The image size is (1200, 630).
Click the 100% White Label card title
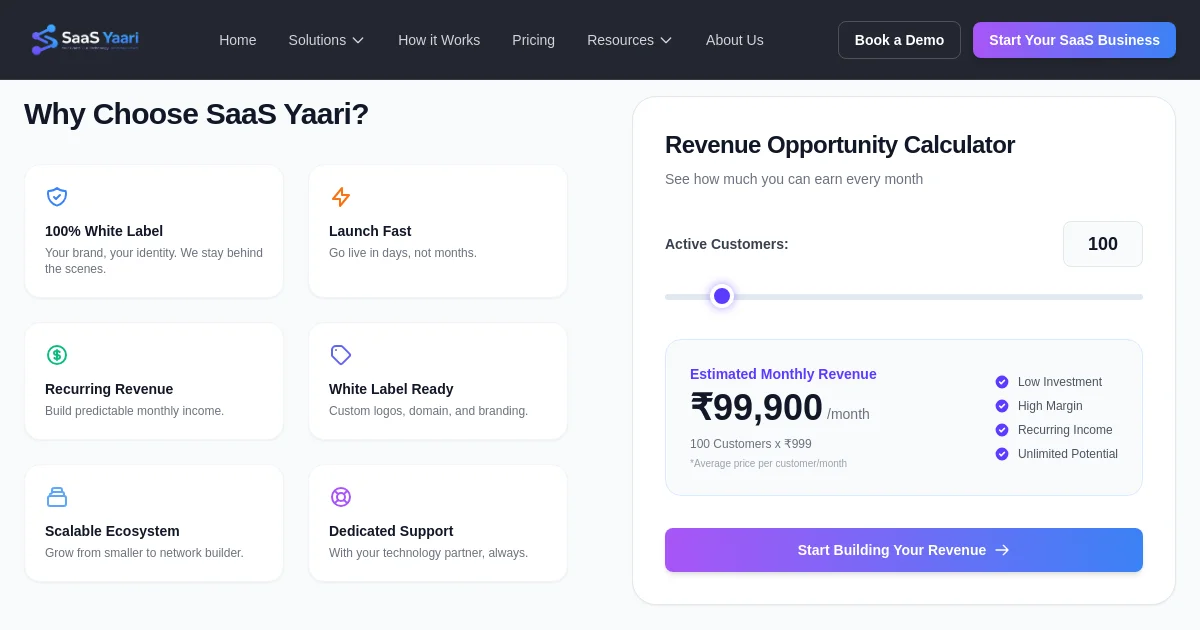click(x=104, y=231)
